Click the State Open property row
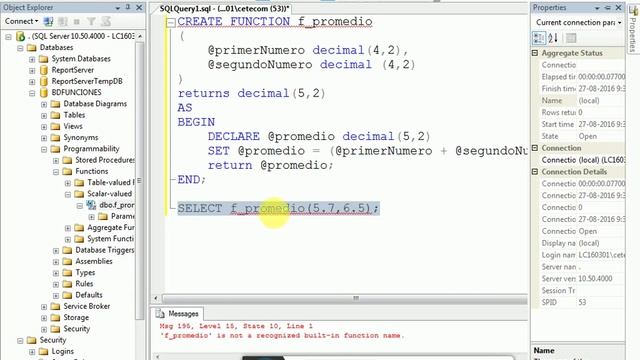The height and width of the screenshot is (360, 640). pyautogui.click(x=582, y=136)
